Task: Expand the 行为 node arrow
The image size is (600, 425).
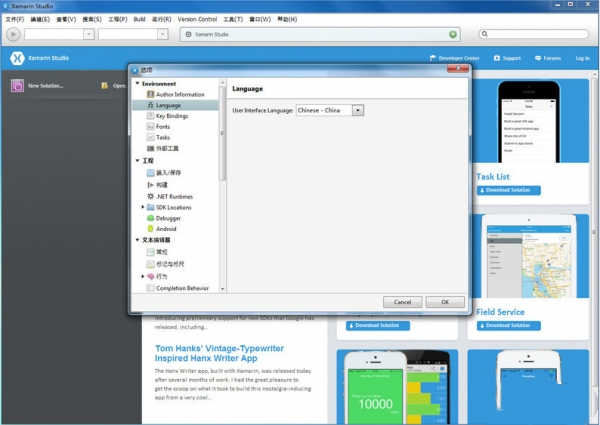Action: tap(143, 276)
